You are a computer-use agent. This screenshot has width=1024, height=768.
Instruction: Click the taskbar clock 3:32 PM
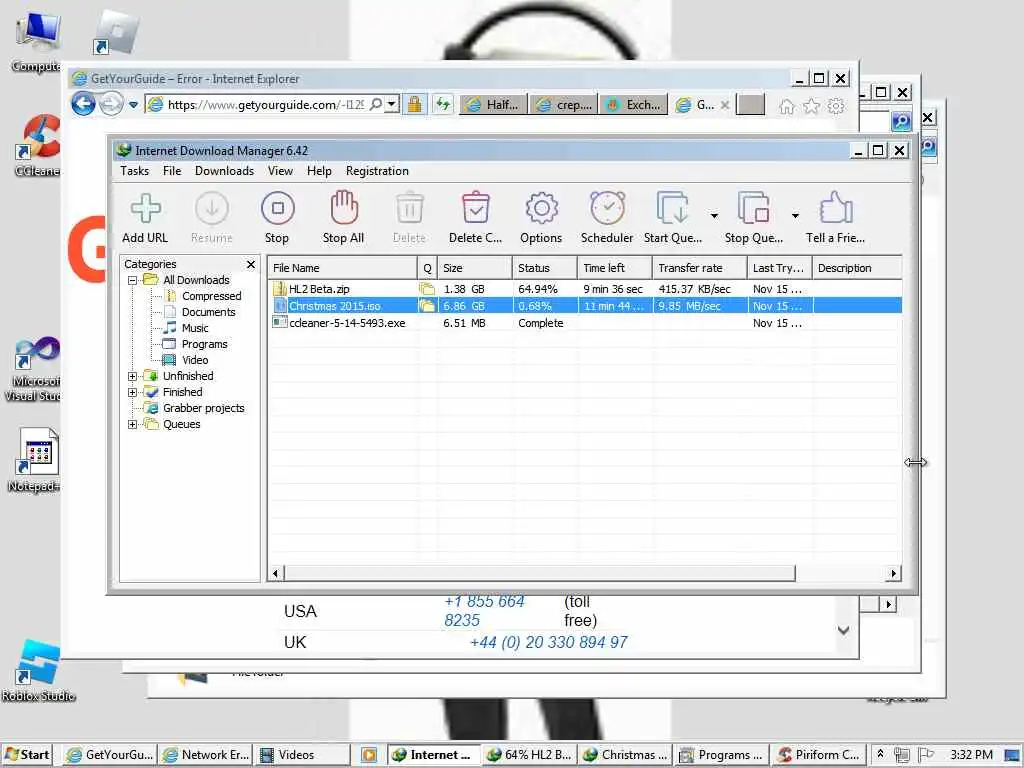tap(971, 755)
